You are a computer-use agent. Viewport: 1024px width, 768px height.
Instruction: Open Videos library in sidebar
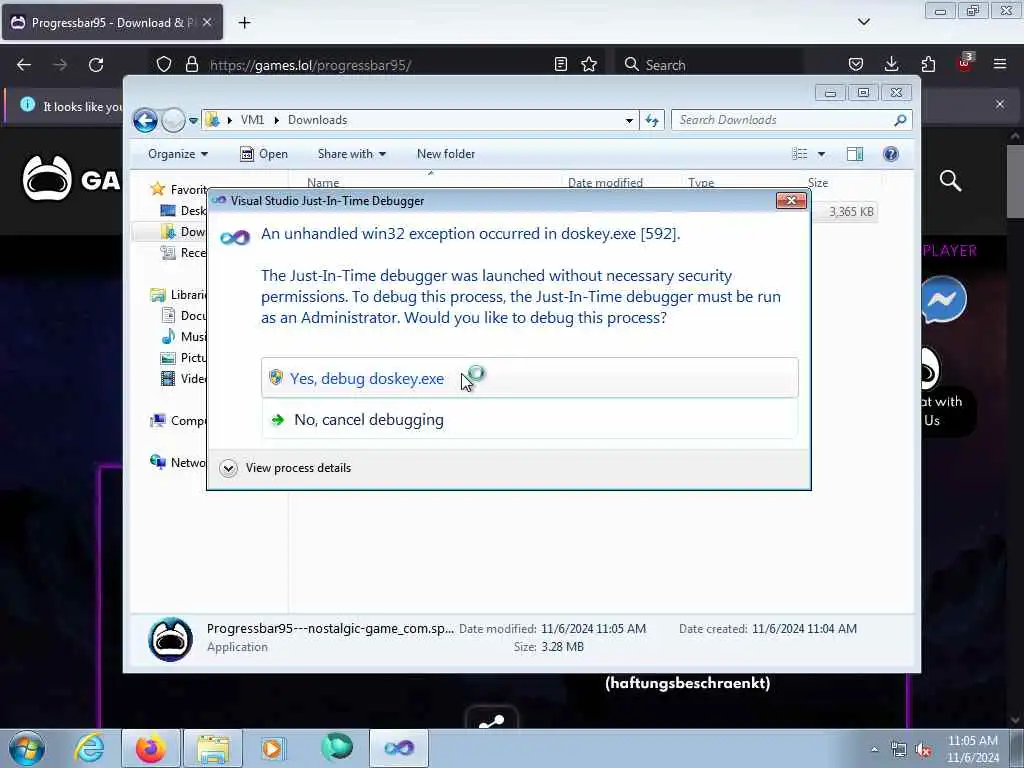click(x=183, y=378)
